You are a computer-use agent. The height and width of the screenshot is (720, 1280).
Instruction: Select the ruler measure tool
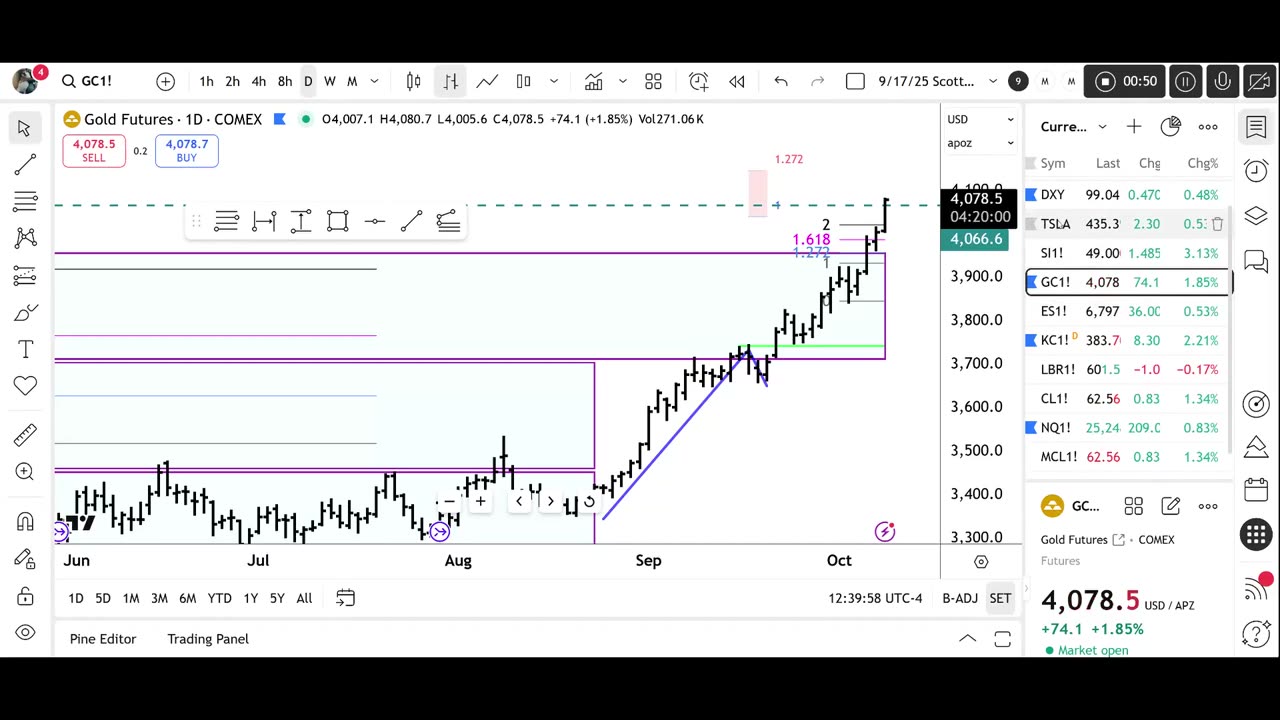coord(25,434)
